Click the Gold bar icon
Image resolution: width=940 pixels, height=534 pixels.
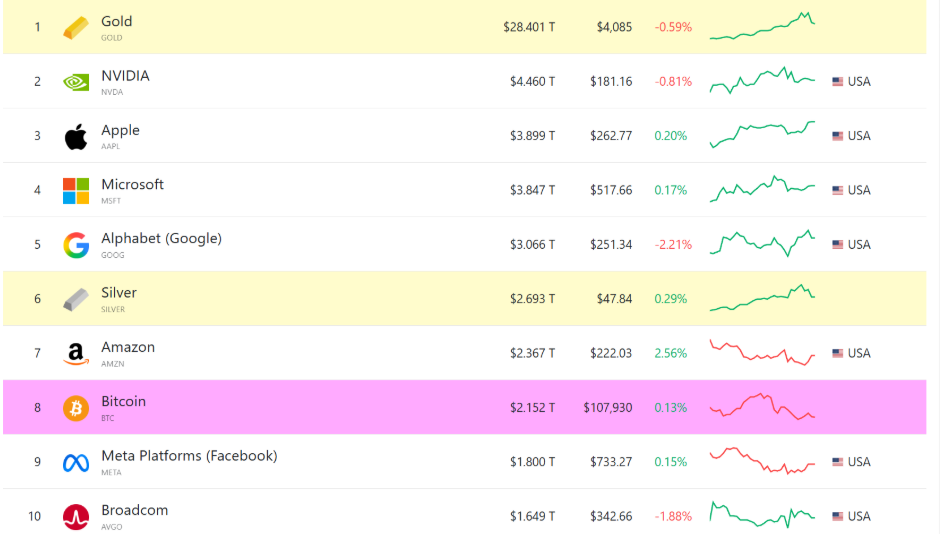point(76,27)
